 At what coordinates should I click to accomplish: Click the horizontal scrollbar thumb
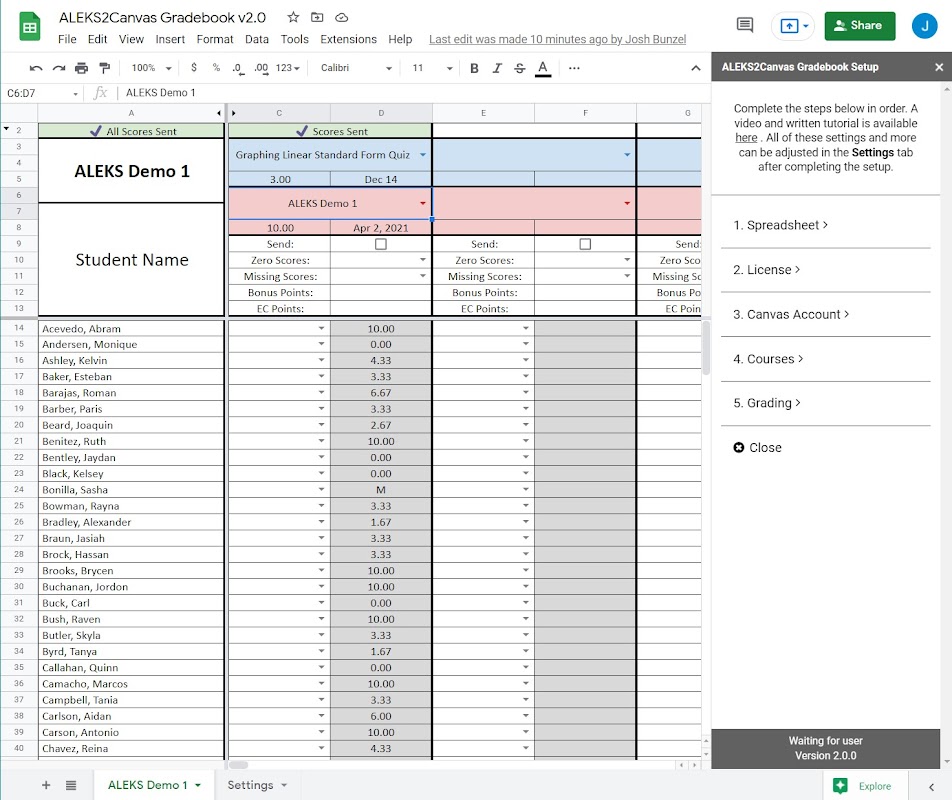[238, 765]
